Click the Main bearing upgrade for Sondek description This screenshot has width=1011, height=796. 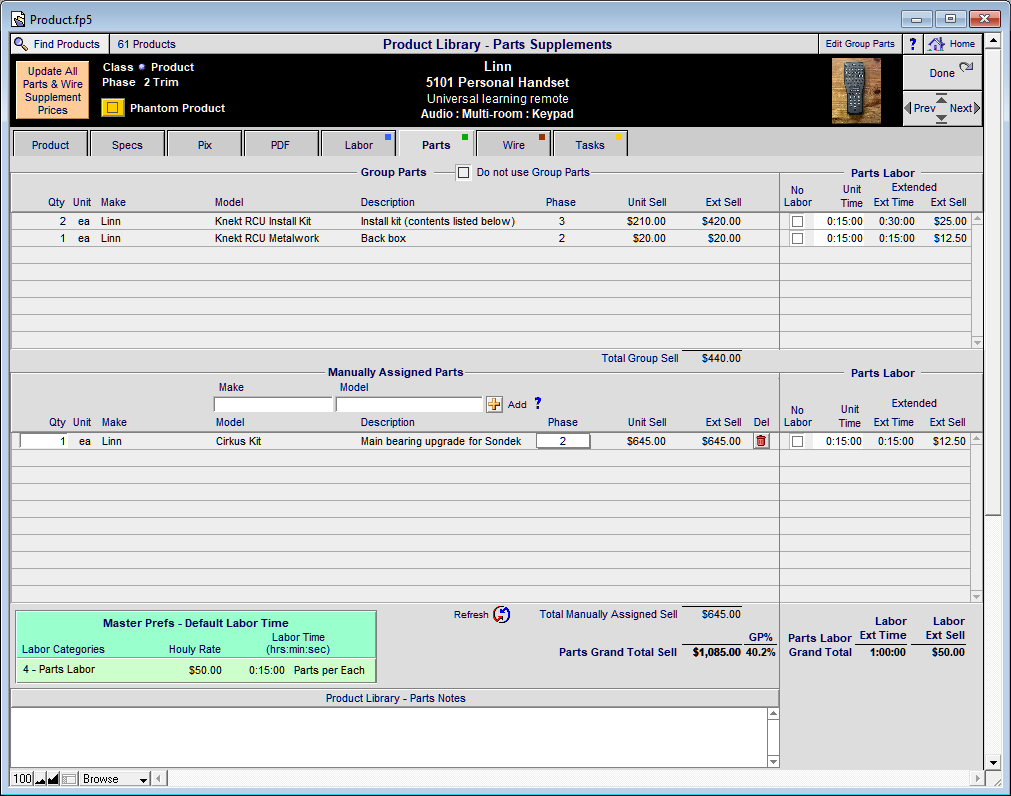(x=441, y=442)
